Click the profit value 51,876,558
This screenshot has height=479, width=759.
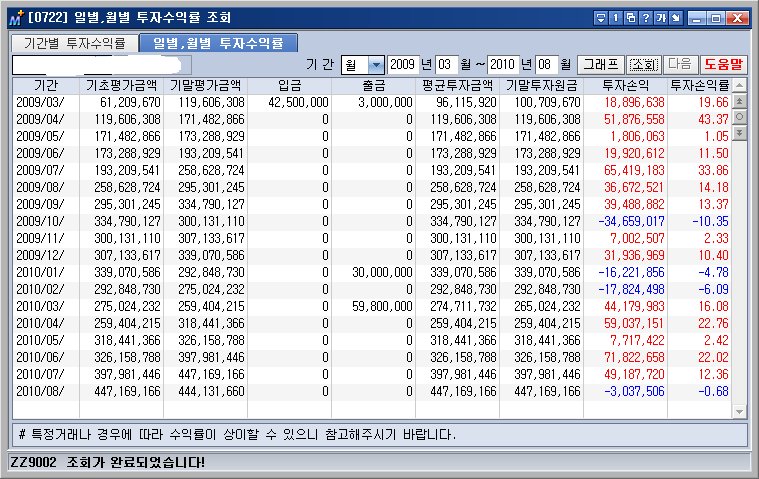click(634, 120)
